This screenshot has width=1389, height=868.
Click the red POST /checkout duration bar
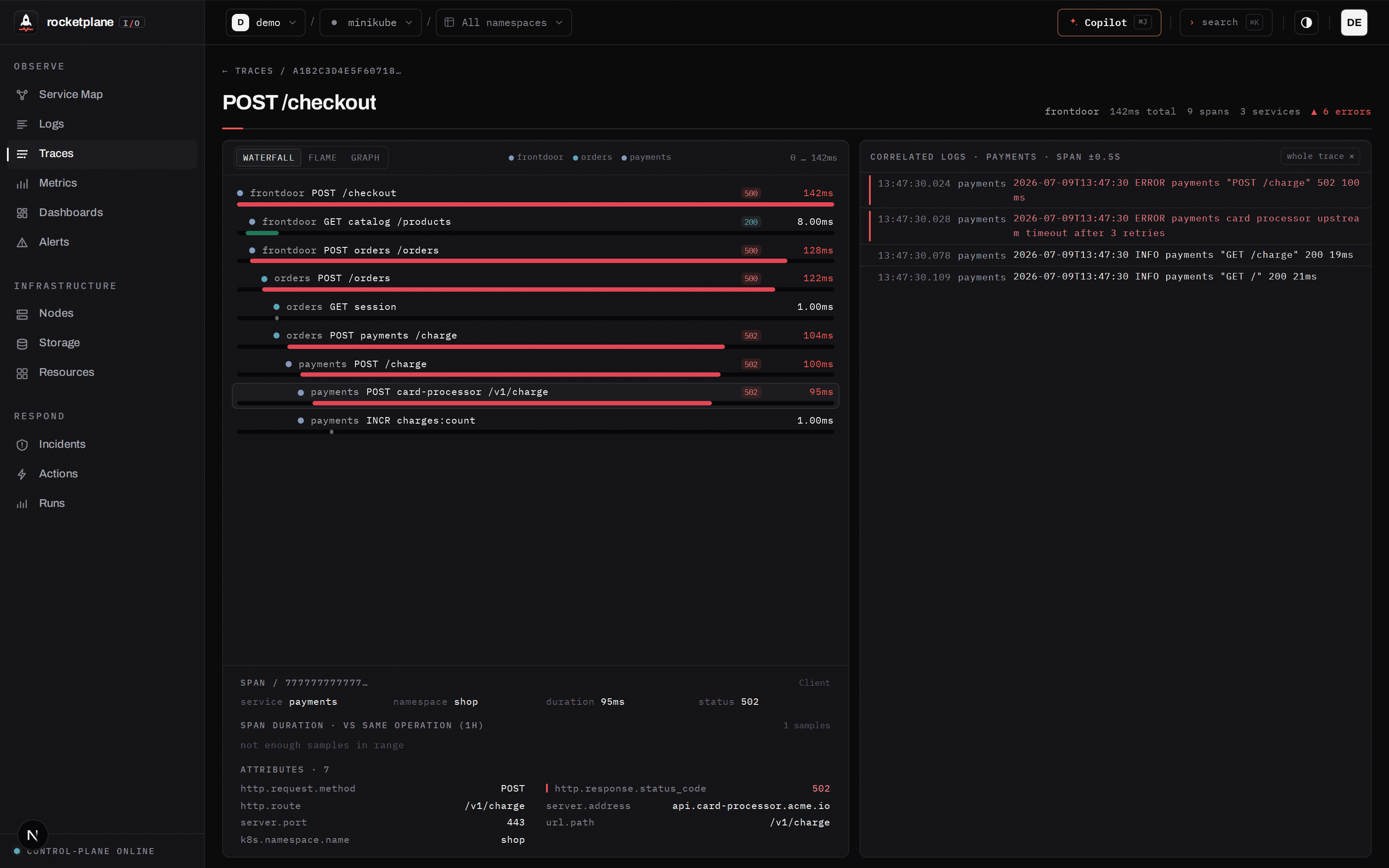point(535,204)
